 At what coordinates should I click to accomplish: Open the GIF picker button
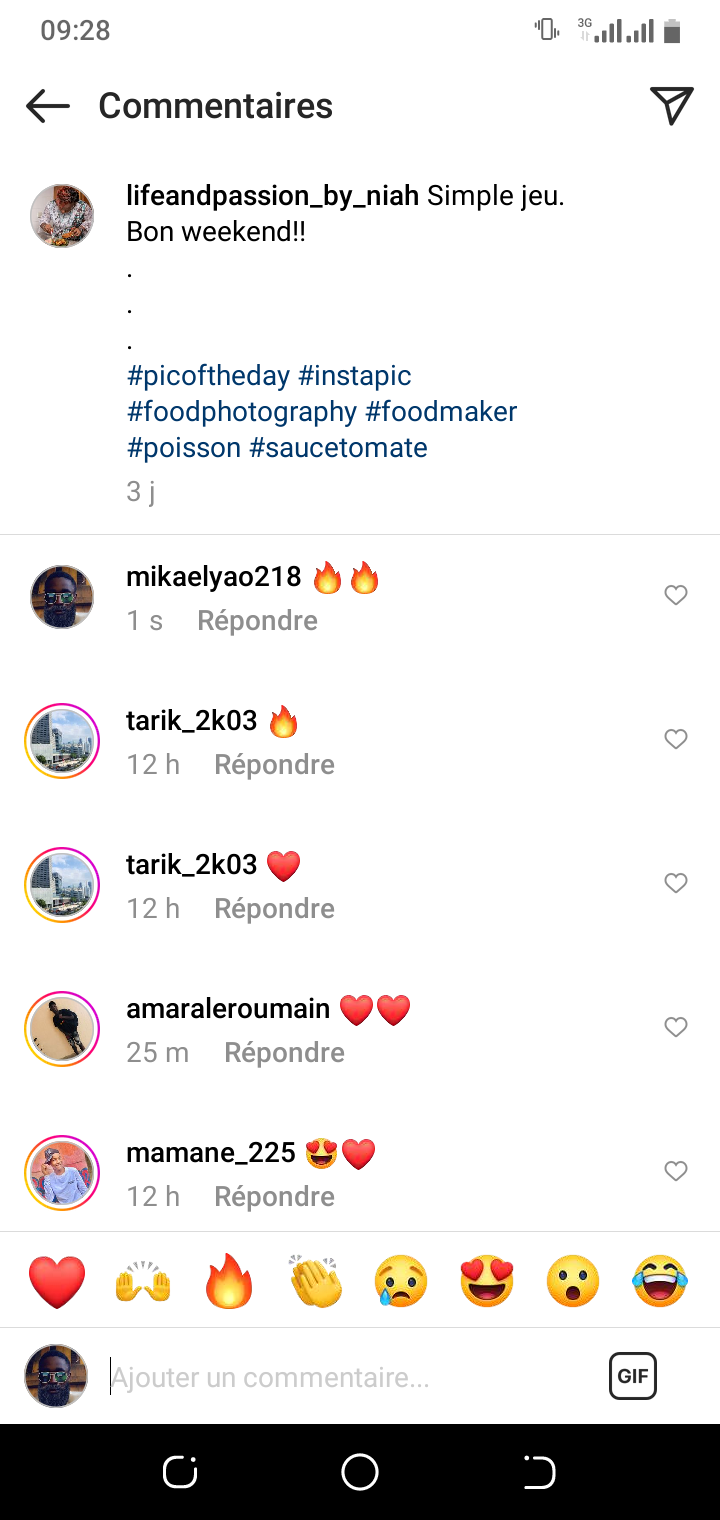click(632, 1376)
